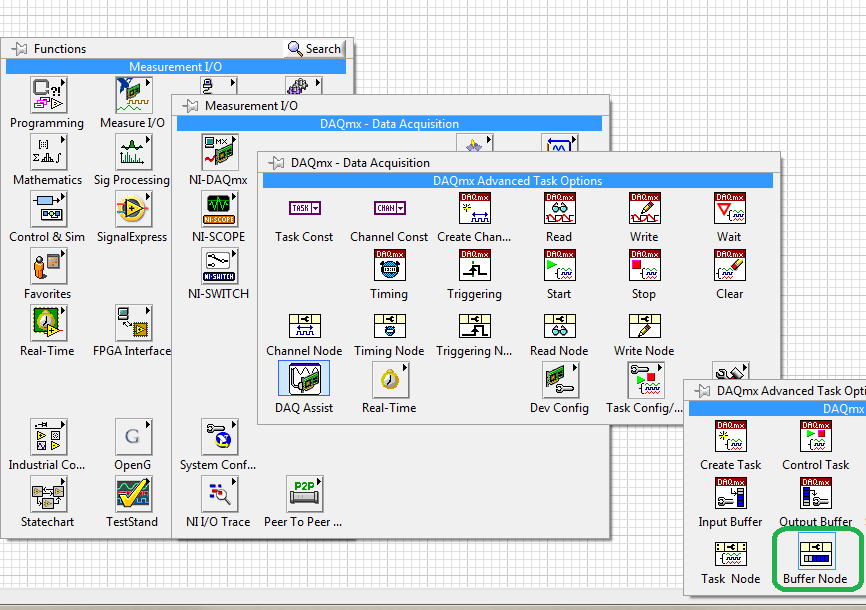Open the OpenG palette
866x610 pixels.
[x=133, y=437]
